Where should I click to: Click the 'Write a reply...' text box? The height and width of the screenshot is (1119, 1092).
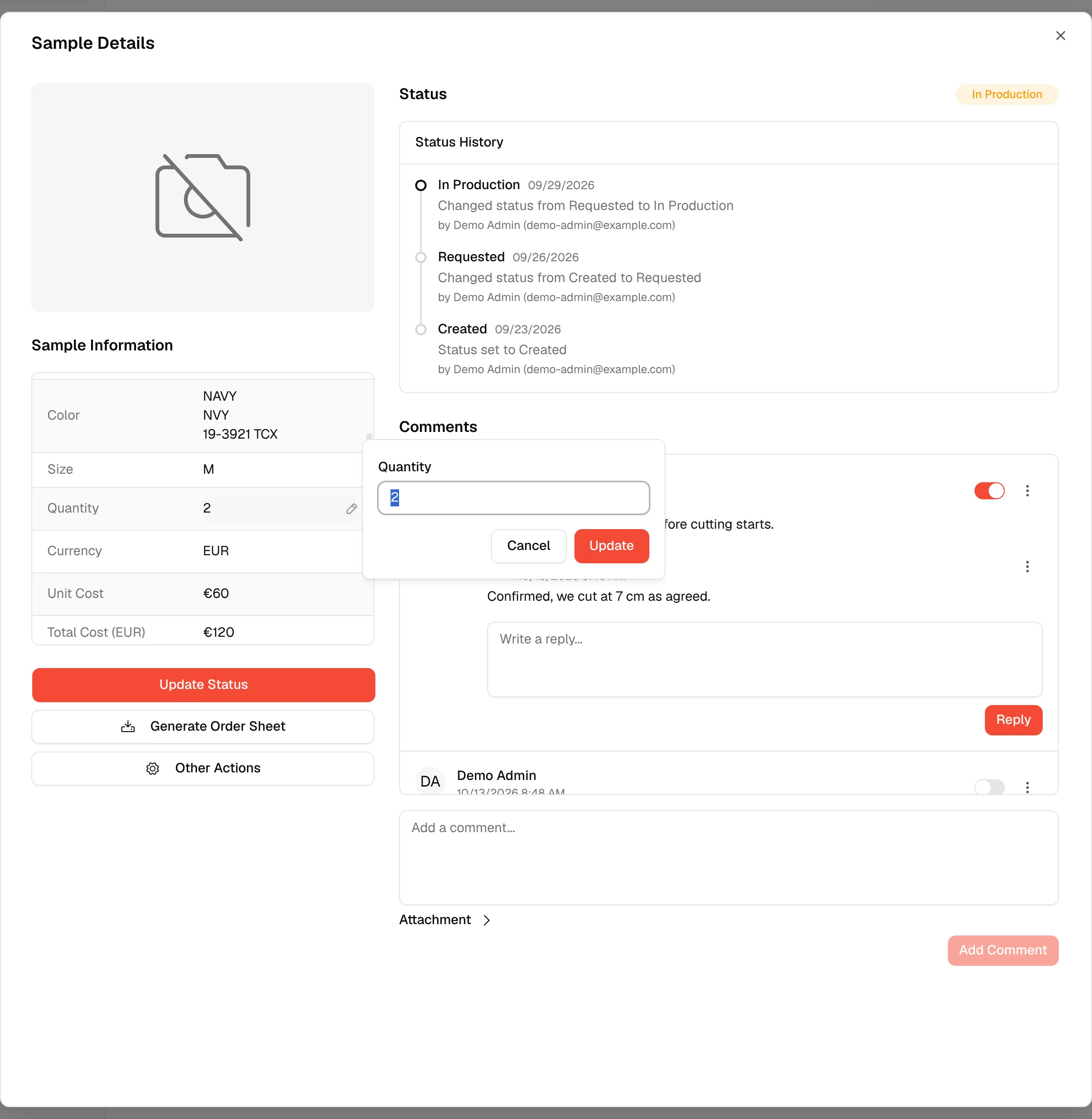pyautogui.click(x=764, y=660)
